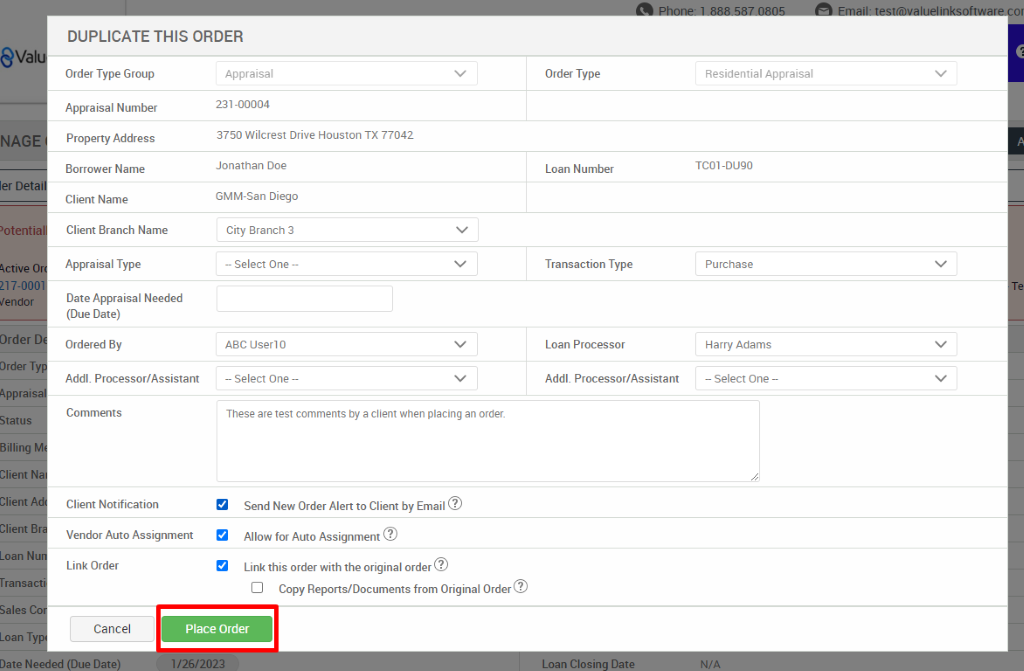1024x671 pixels.
Task: Open help tooltip for Copy Reports/Documents option
Action: tap(520, 588)
